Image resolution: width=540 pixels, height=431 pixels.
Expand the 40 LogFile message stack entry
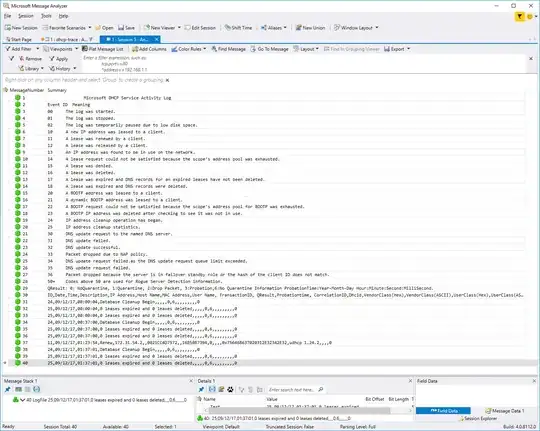(x=22, y=400)
